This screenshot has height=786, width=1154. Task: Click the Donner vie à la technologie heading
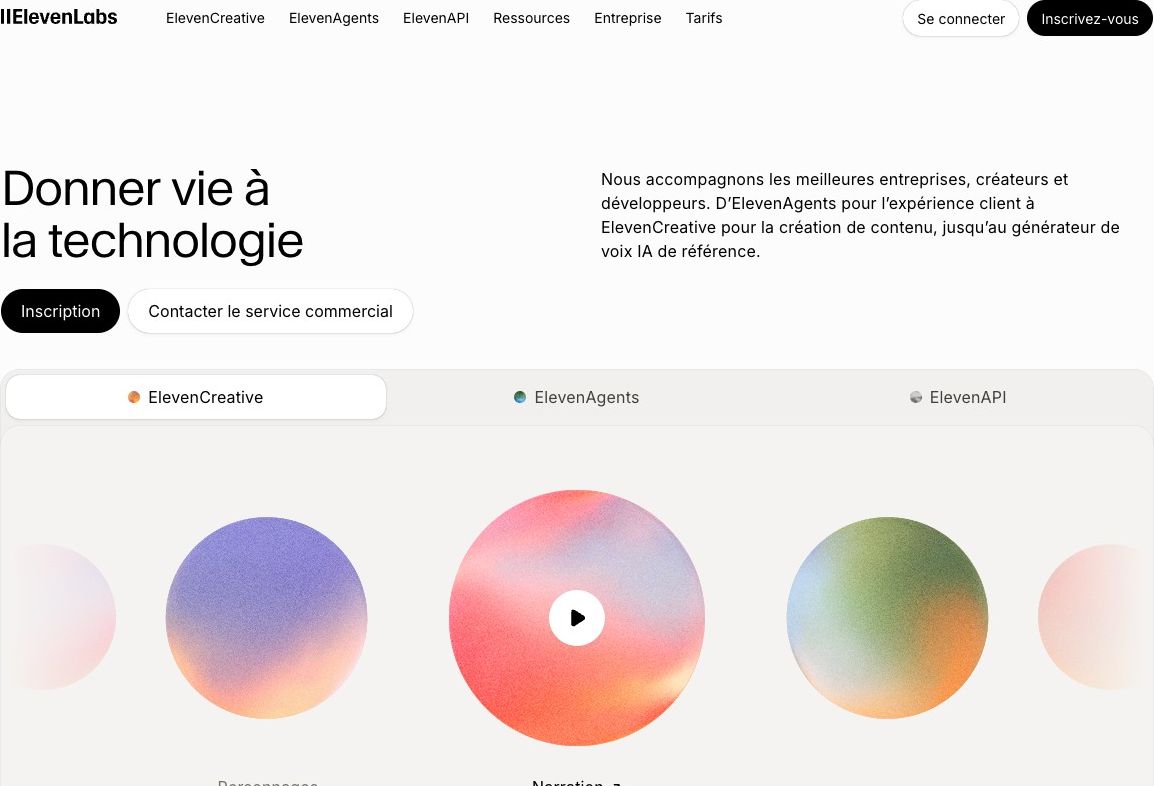point(152,214)
